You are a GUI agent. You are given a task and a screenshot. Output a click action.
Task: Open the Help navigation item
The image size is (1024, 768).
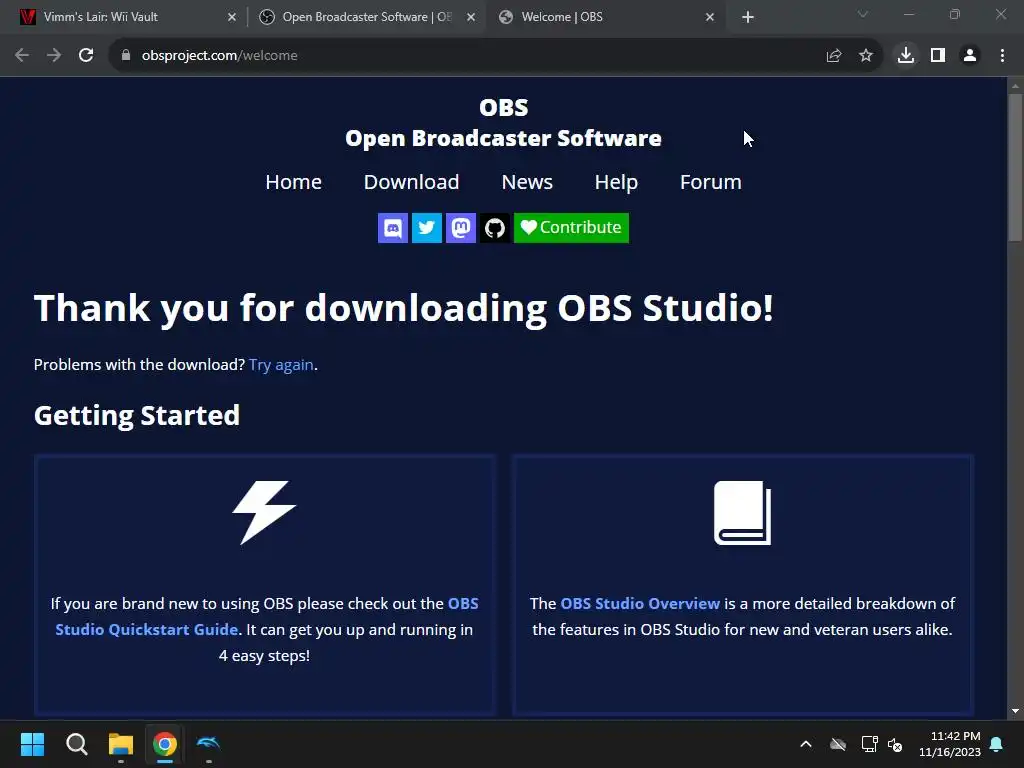[x=616, y=182]
